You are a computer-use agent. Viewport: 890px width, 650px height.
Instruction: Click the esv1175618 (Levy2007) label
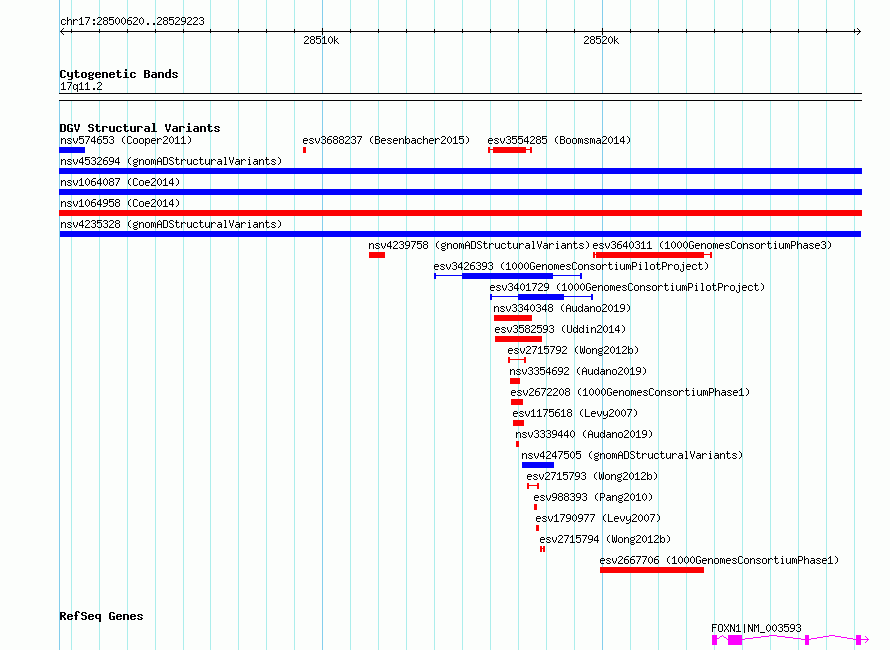(x=575, y=413)
